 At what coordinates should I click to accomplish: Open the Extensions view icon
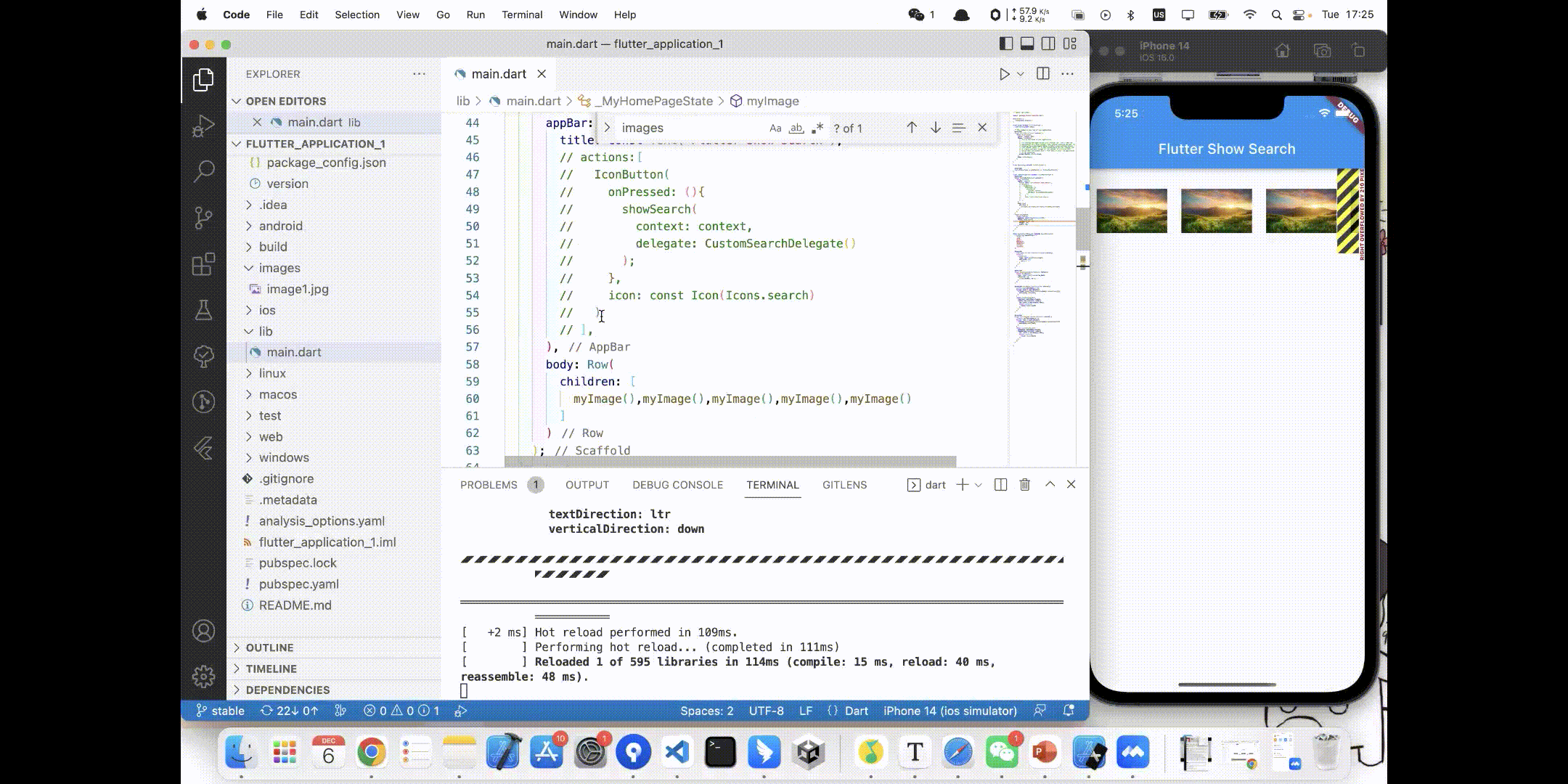click(204, 264)
